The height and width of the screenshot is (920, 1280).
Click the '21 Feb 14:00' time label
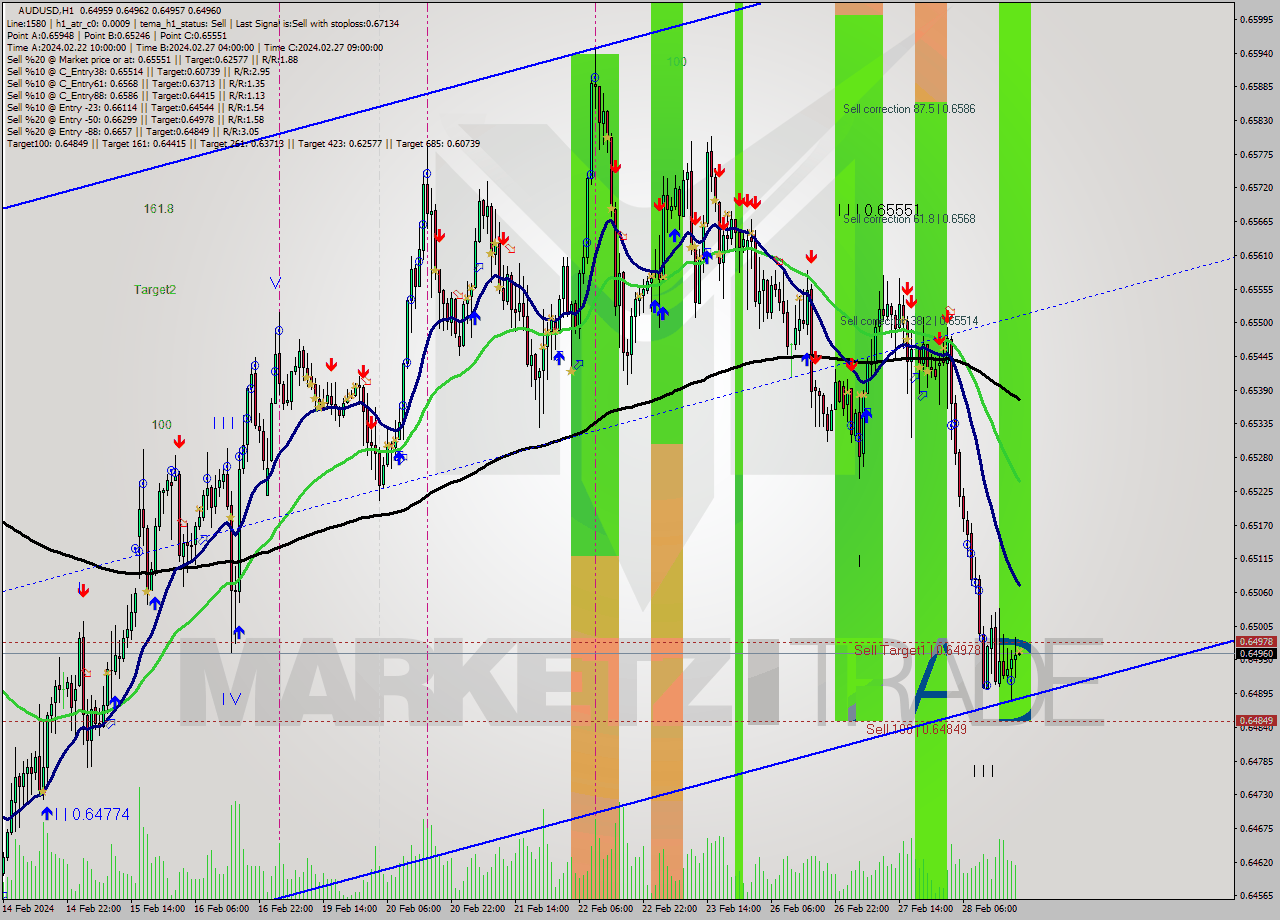pyautogui.click(x=542, y=910)
